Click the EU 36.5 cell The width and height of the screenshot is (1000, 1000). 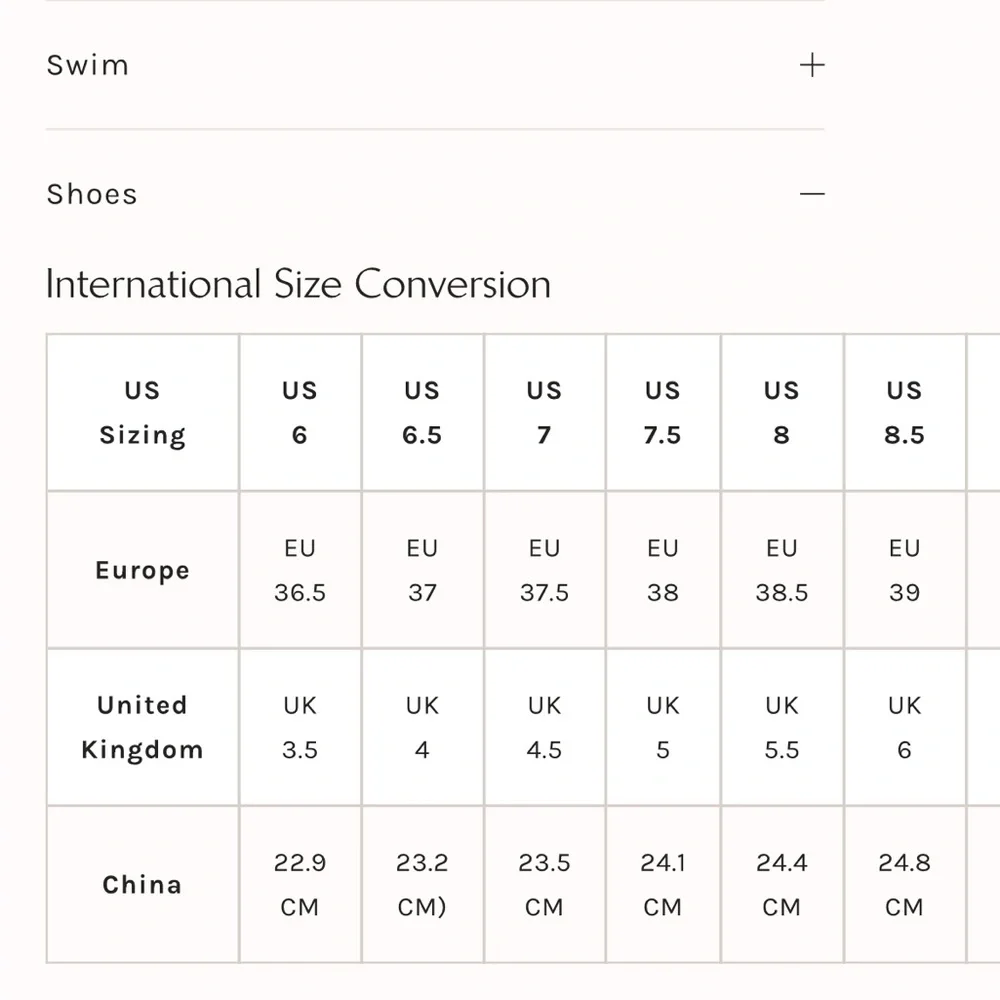click(x=300, y=570)
